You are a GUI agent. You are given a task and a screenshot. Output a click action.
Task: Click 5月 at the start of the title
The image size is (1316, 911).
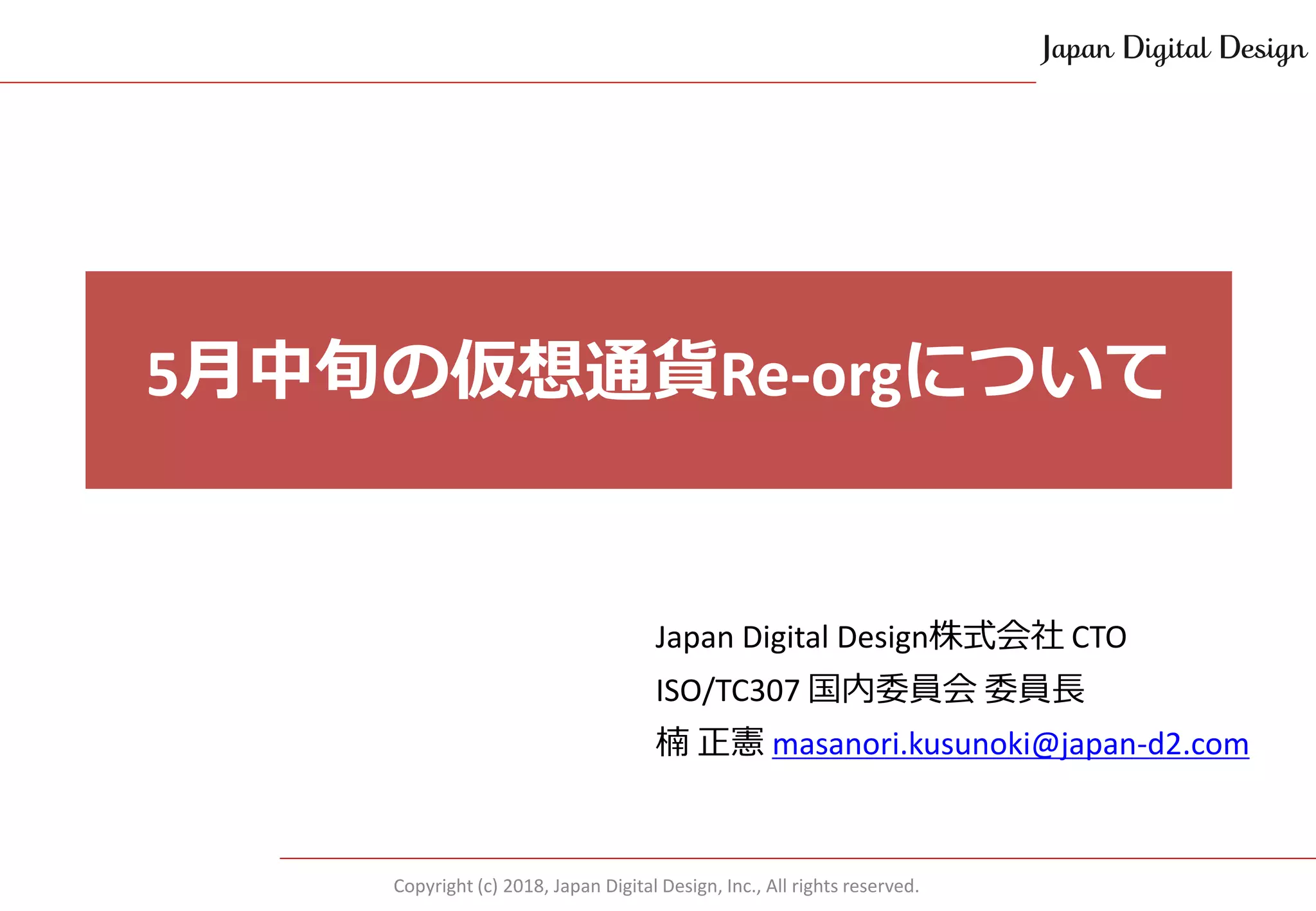[193, 373]
